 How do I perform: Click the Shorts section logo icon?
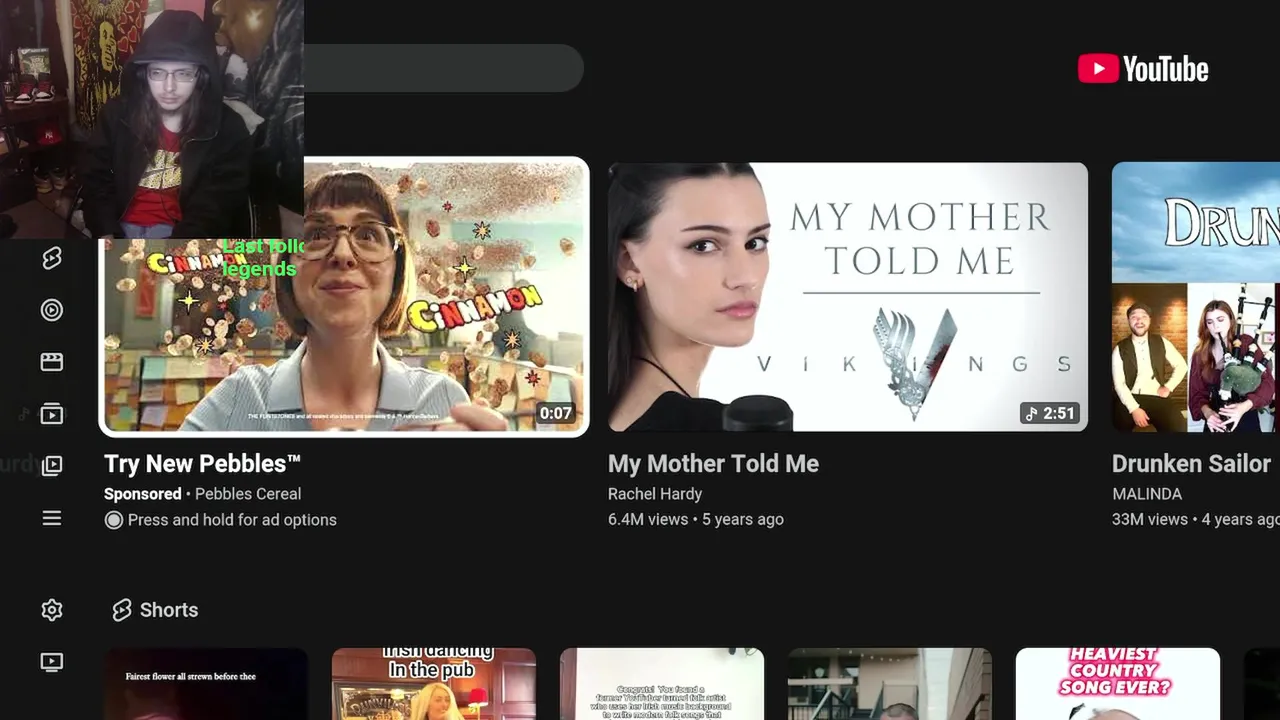point(122,610)
